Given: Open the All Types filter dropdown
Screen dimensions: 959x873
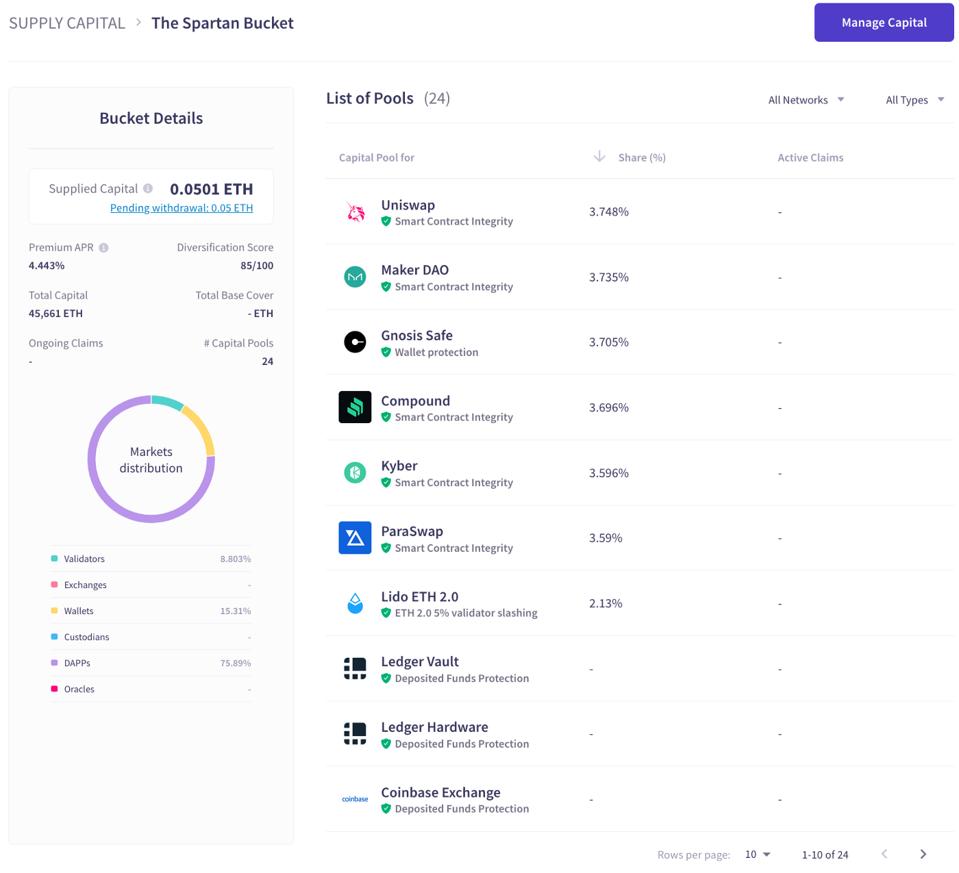Looking at the screenshot, I should tap(915, 100).
